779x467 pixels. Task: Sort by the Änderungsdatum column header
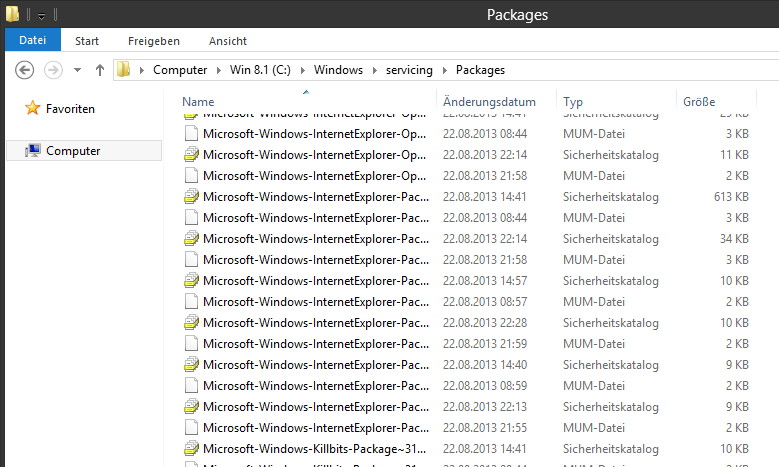(x=489, y=102)
